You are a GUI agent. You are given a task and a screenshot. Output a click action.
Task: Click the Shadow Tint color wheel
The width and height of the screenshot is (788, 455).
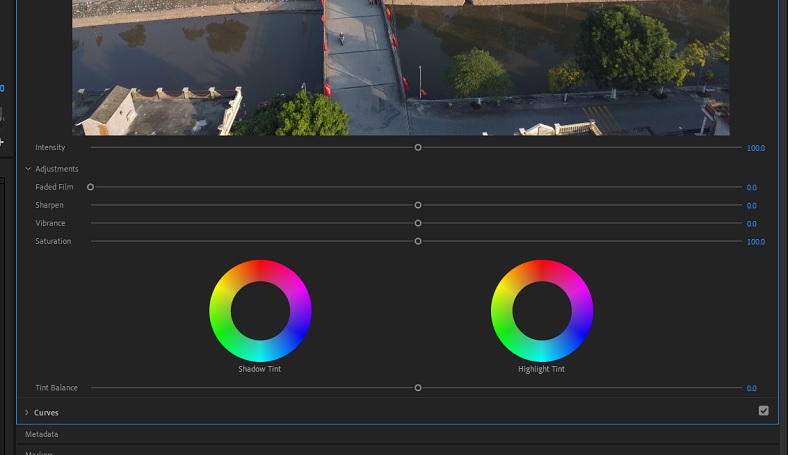click(260, 310)
